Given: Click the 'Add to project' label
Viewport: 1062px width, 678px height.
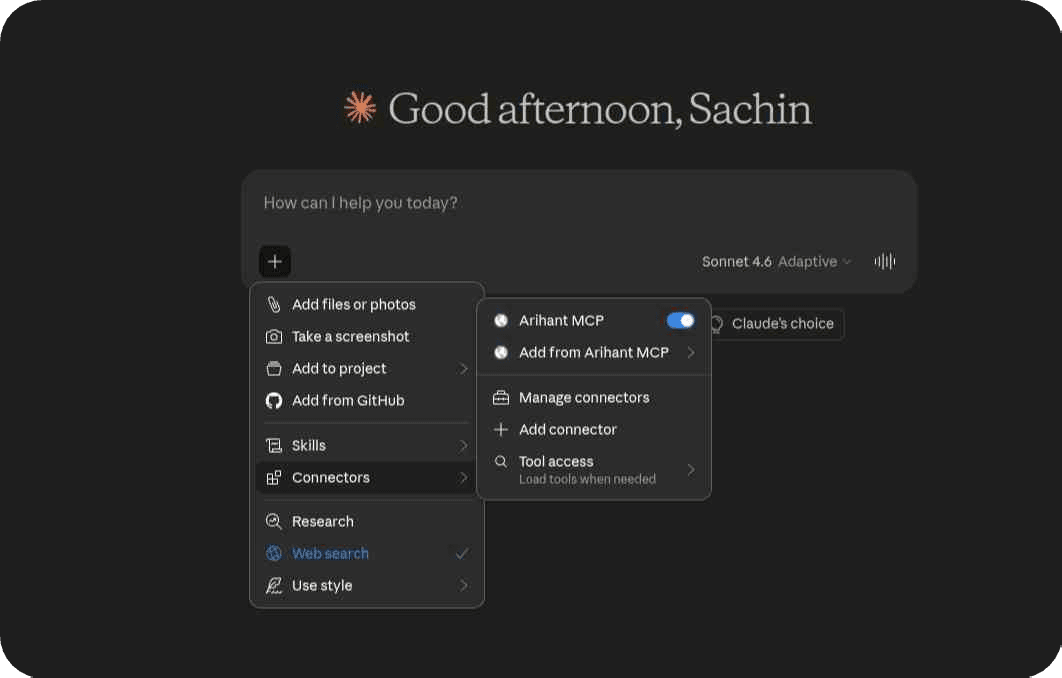Looking at the screenshot, I should tap(339, 368).
